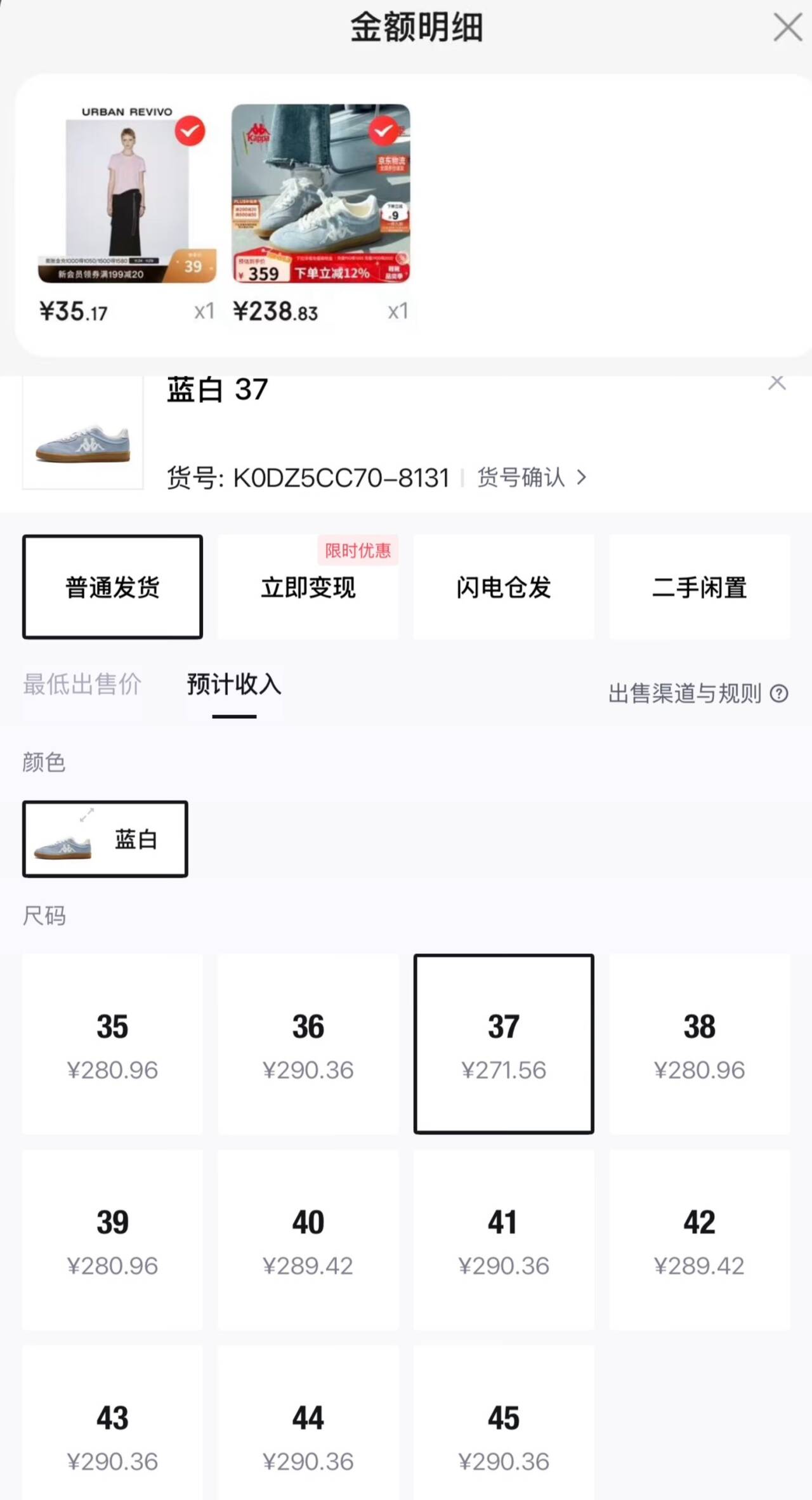812x1500 pixels.
Task: Dismiss the 蓝白 37 product sheet
Action: tap(776, 383)
